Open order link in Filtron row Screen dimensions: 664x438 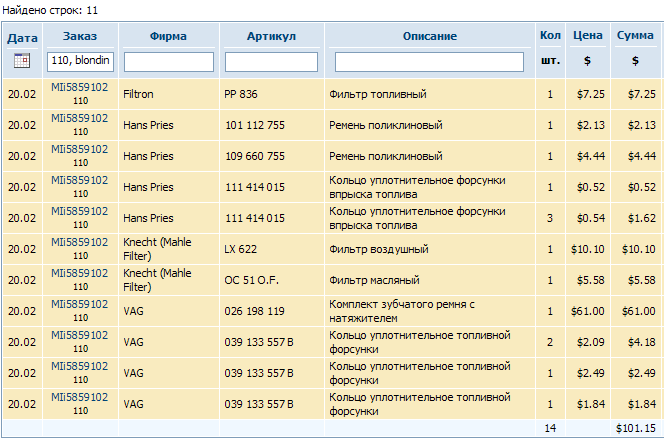click(80, 88)
